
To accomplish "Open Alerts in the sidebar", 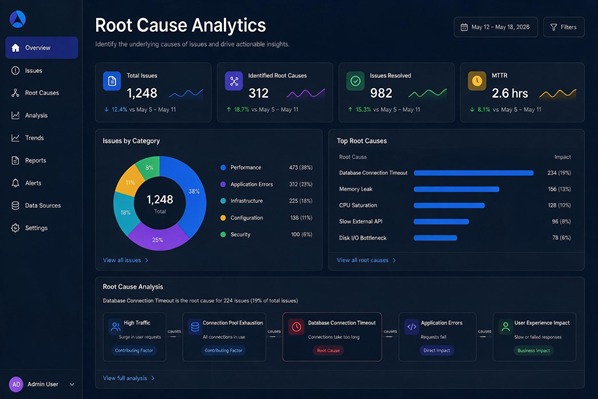I will [42, 183].
